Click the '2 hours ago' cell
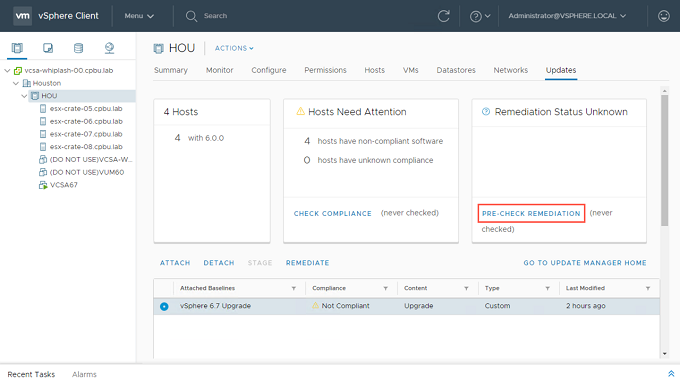This screenshot has height=382, width=680. [585, 306]
